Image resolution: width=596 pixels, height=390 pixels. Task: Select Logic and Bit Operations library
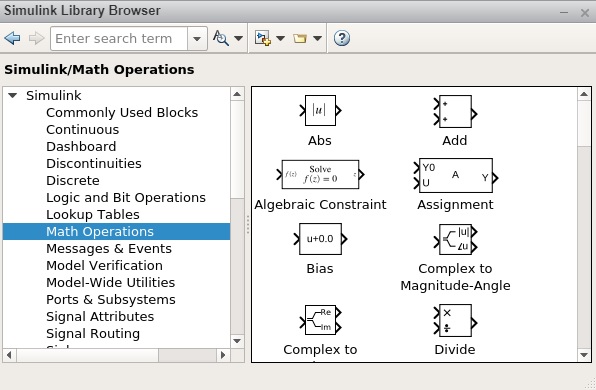pos(126,198)
